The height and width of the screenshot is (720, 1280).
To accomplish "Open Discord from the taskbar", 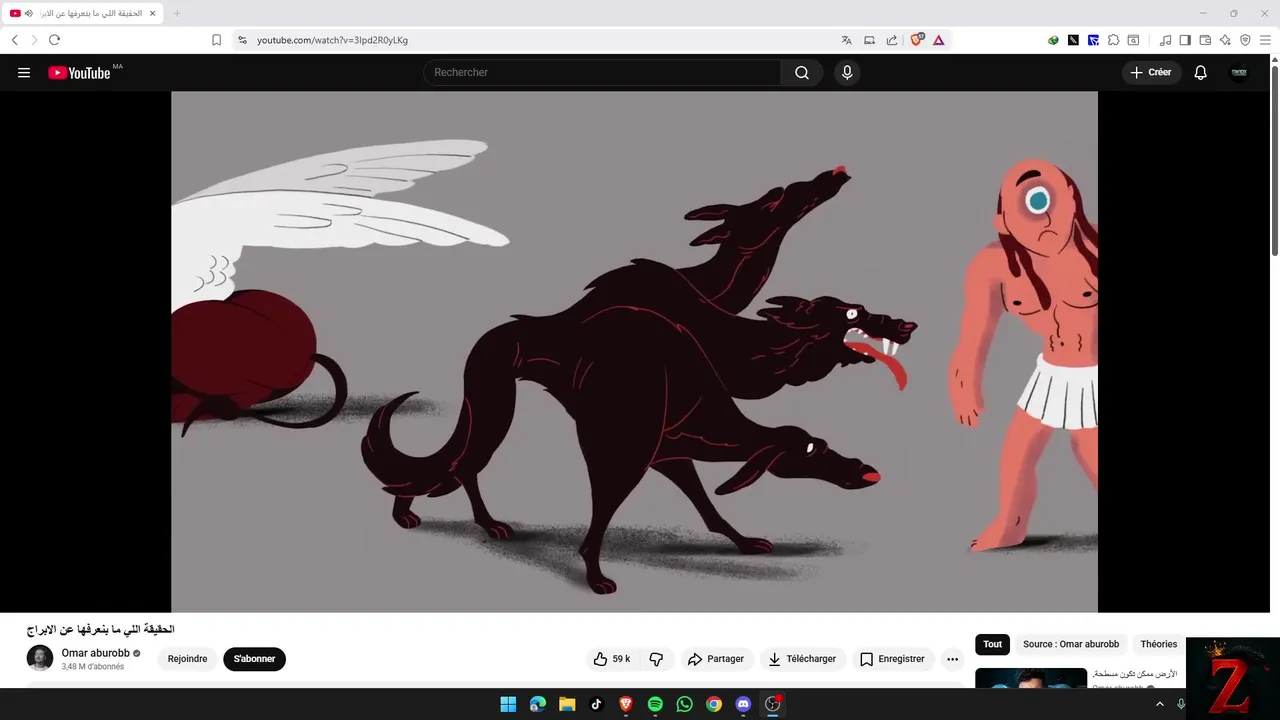I will [x=743, y=704].
